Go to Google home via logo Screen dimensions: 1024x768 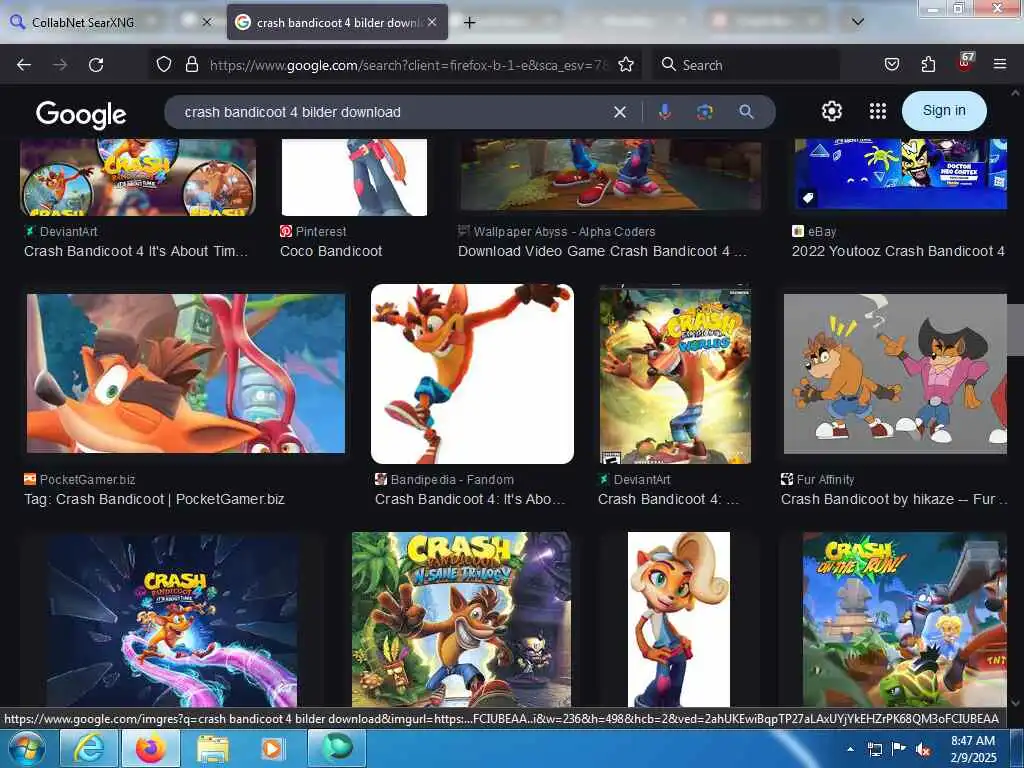81,114
